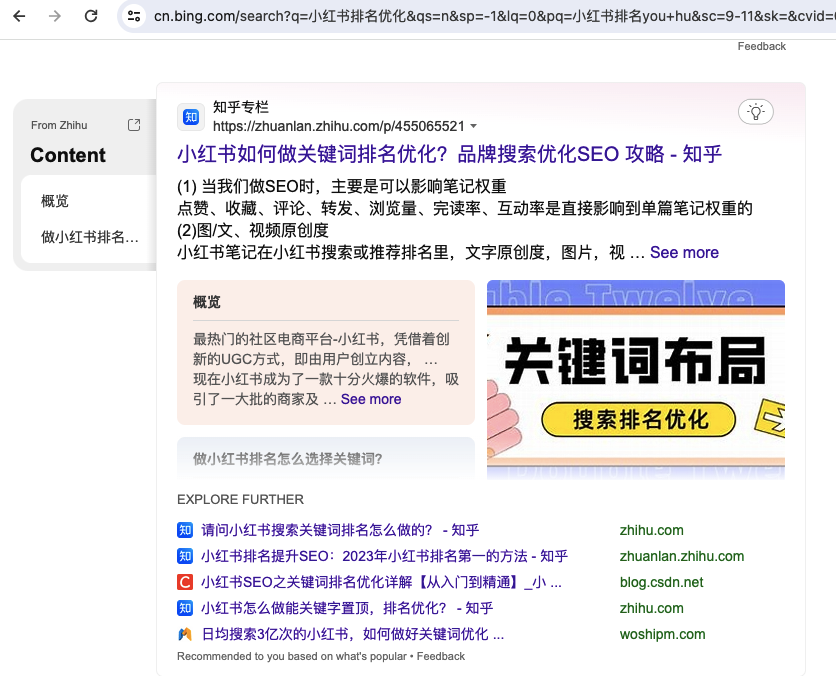
Task: Click the woshipm.com domain text
Action: (662, 634)
